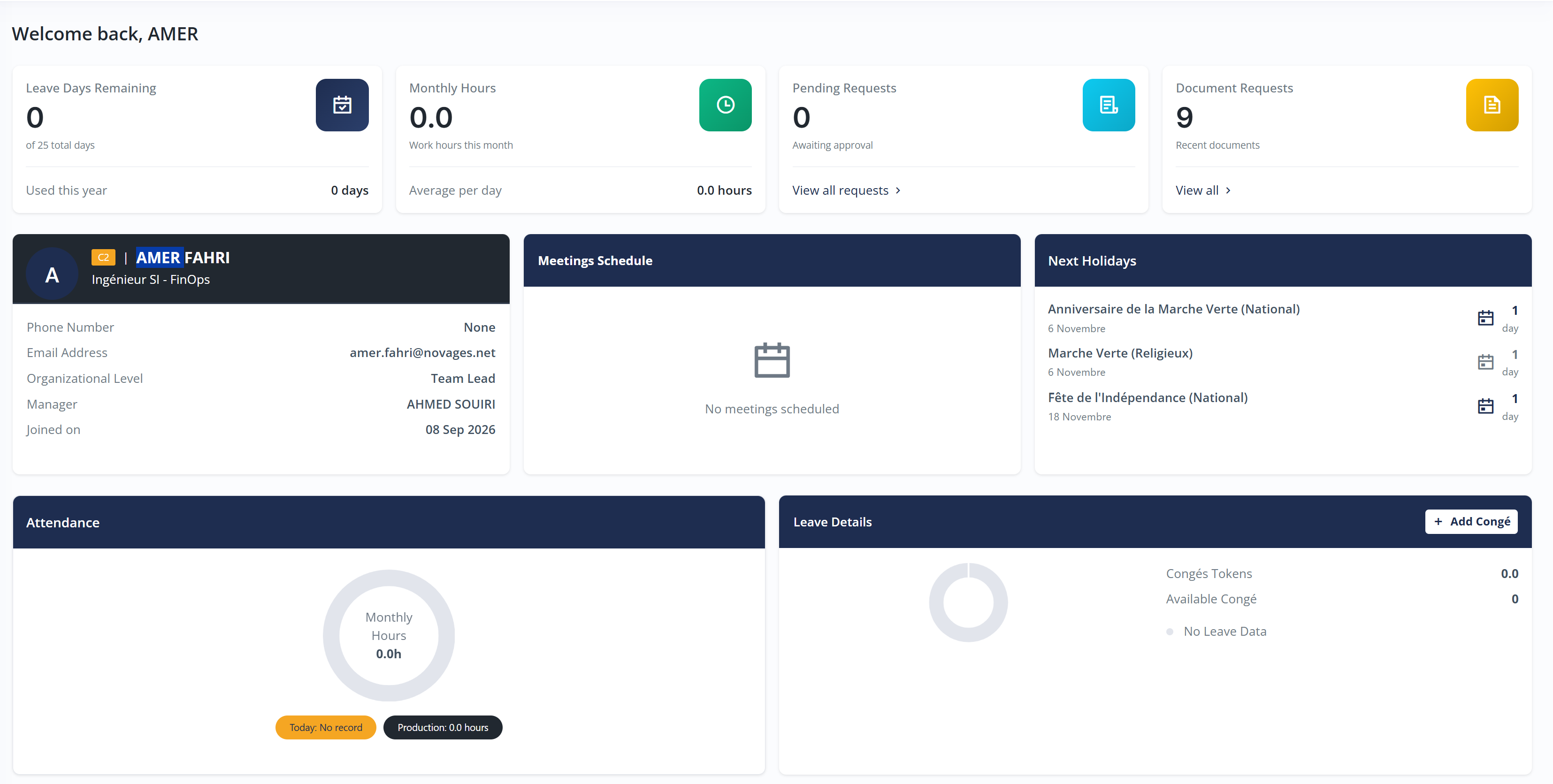Click the Monthly Hours attendance donut chart
Viewport: 1553px width, 784px height.
tap(389, 635)
